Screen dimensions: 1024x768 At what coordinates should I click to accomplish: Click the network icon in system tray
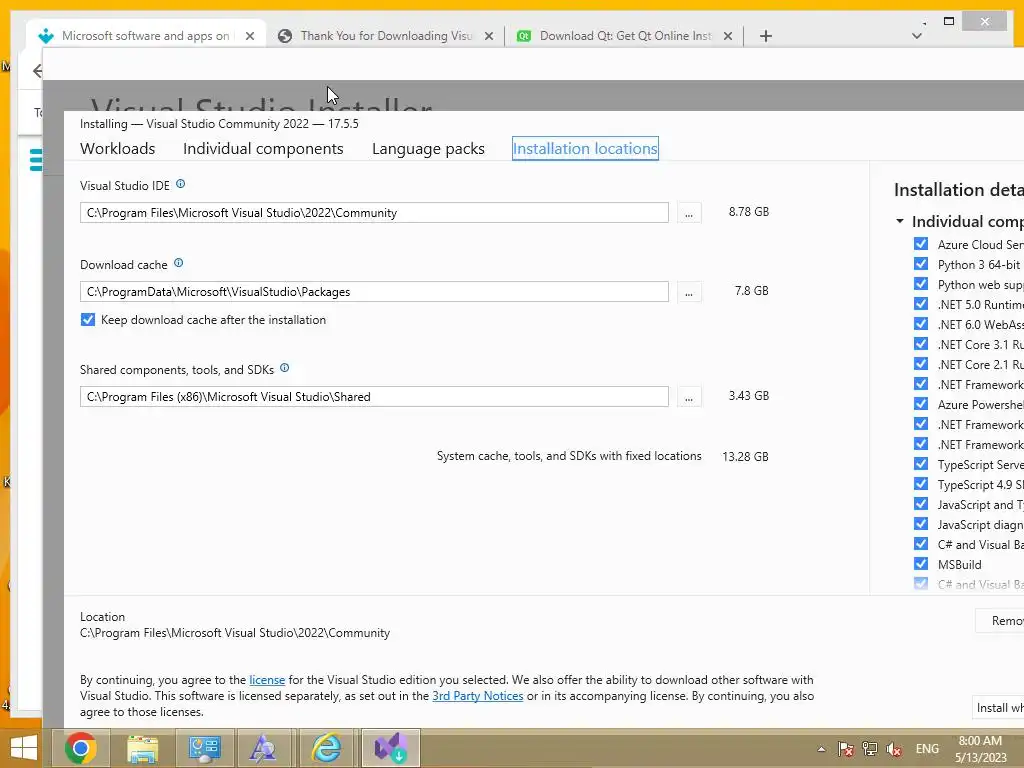click(x=870, y=749)
